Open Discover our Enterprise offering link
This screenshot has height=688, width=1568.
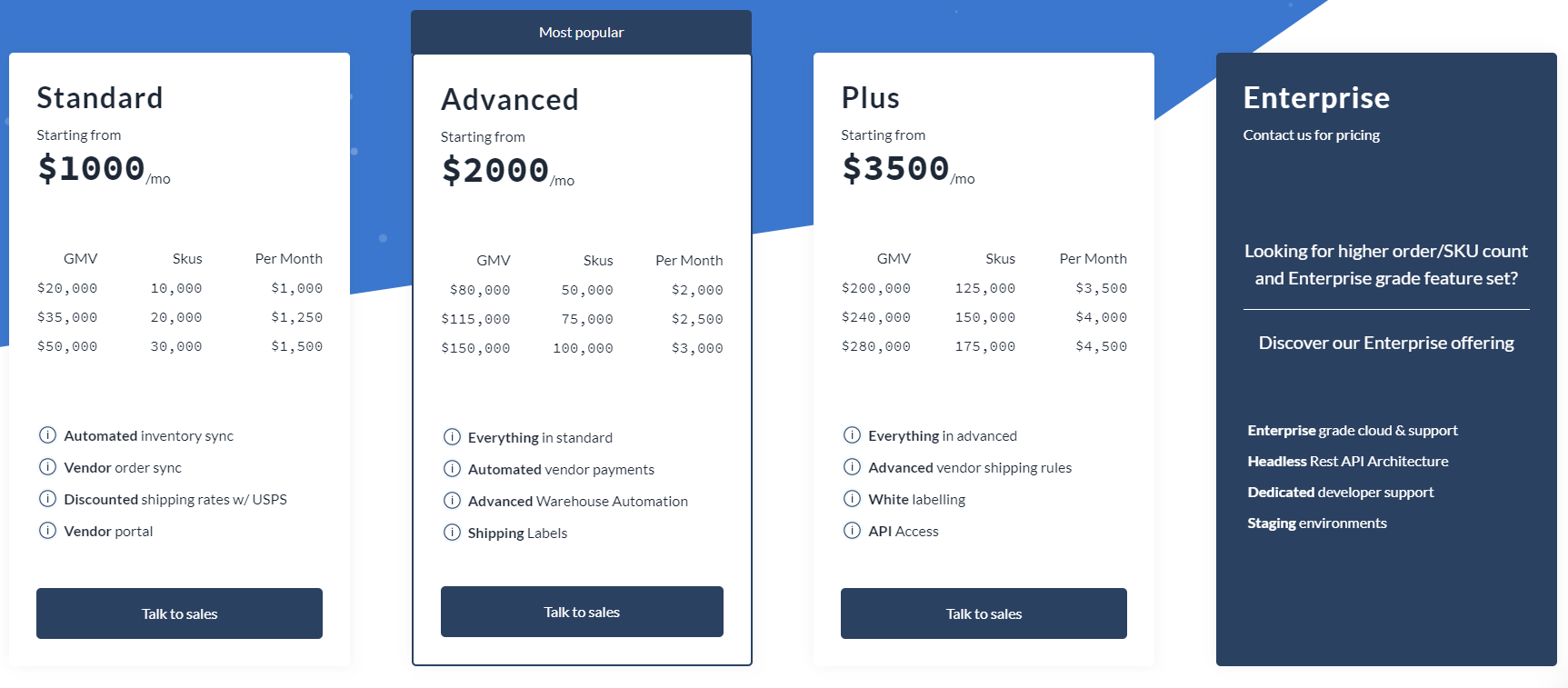point(1386,343)
